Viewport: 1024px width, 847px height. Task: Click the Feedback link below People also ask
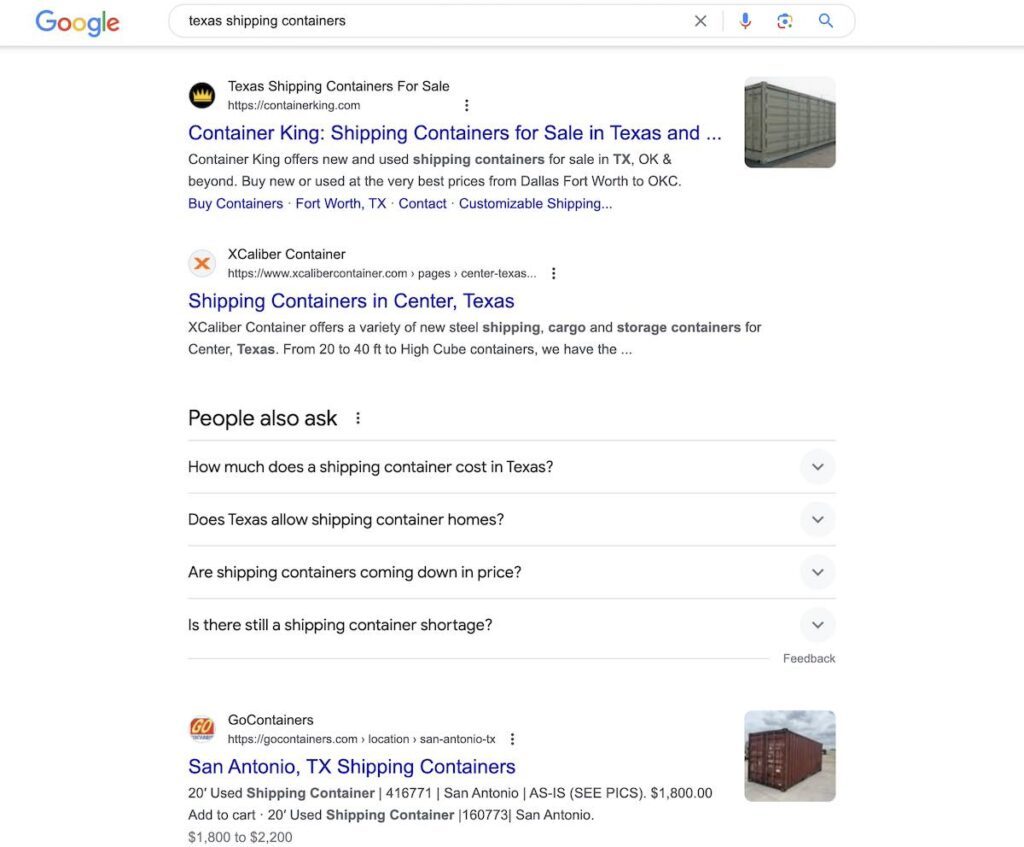tap(809, 658)
